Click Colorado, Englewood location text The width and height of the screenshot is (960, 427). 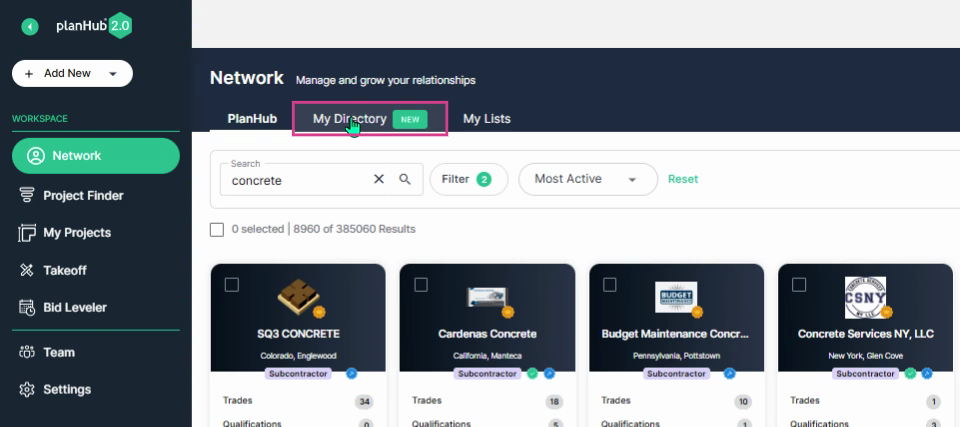[x=298, y=355]
